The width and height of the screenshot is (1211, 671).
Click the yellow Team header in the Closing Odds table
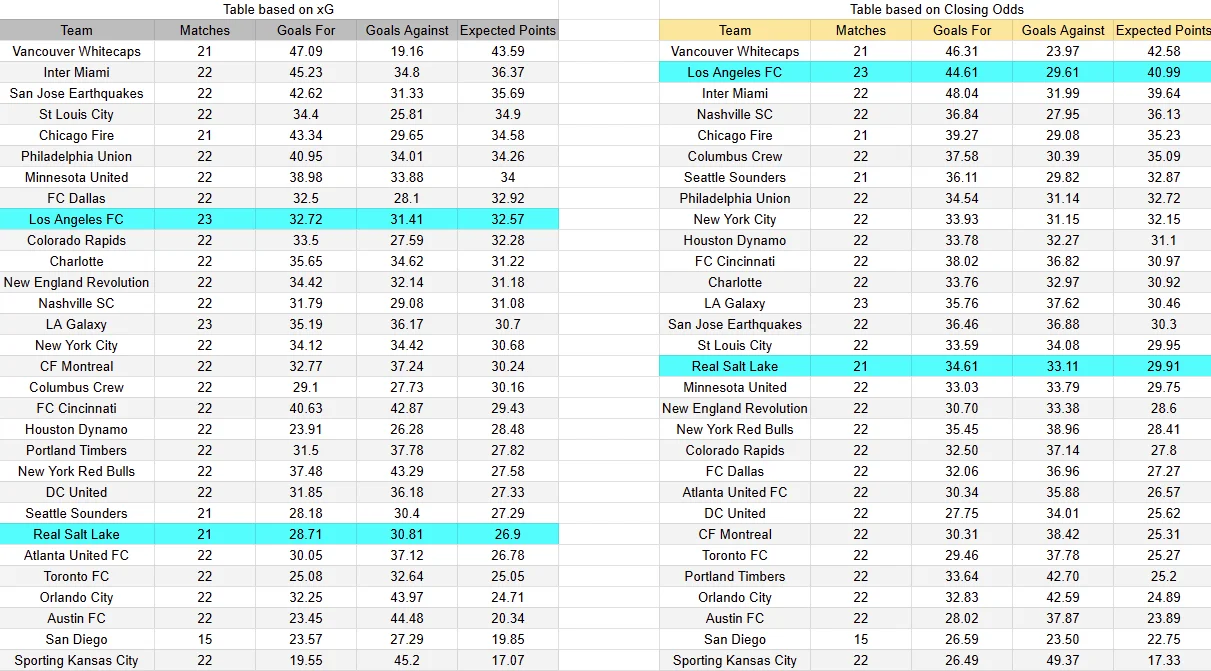coord(735,30)
